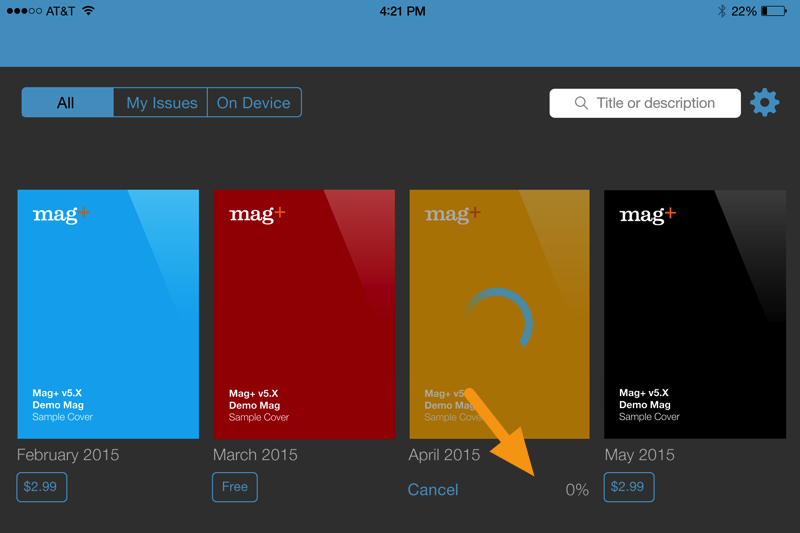This screenshot has height=533, width=800.
Task: Open the blue February 2015 cover
Action: pyautogui.click(x=108, y=314)
